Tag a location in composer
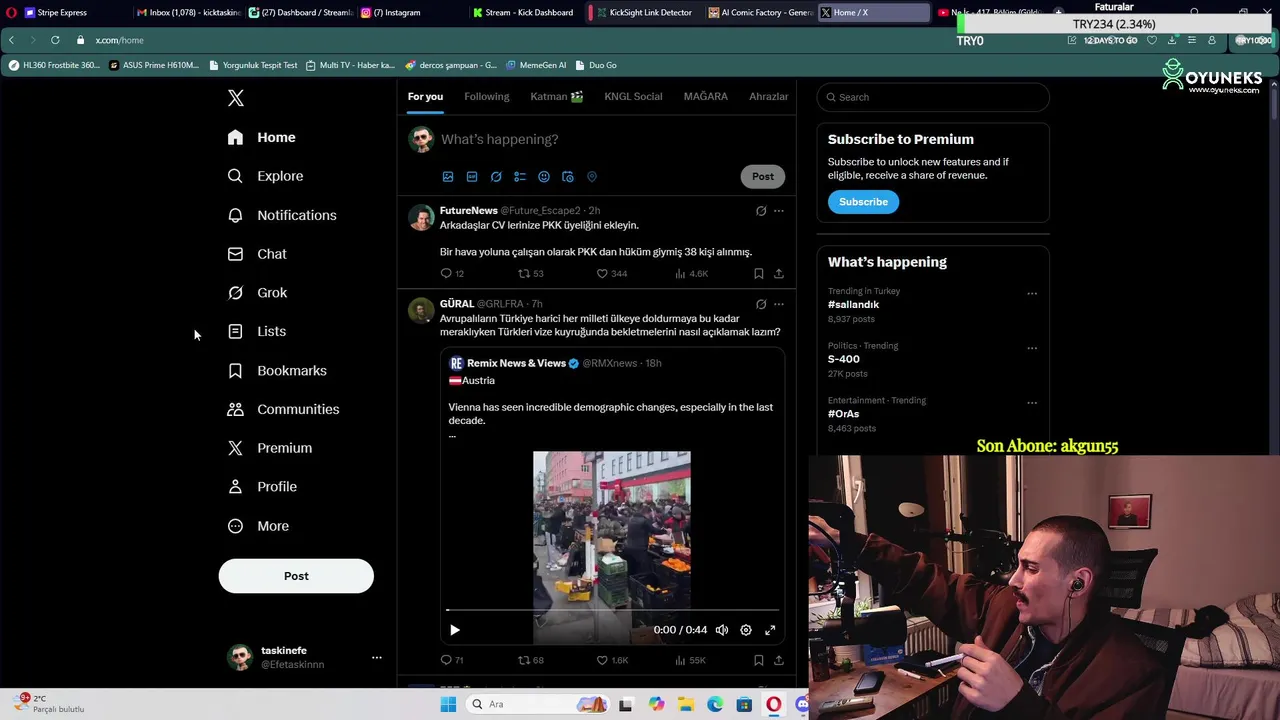 [x=592, y=177]
